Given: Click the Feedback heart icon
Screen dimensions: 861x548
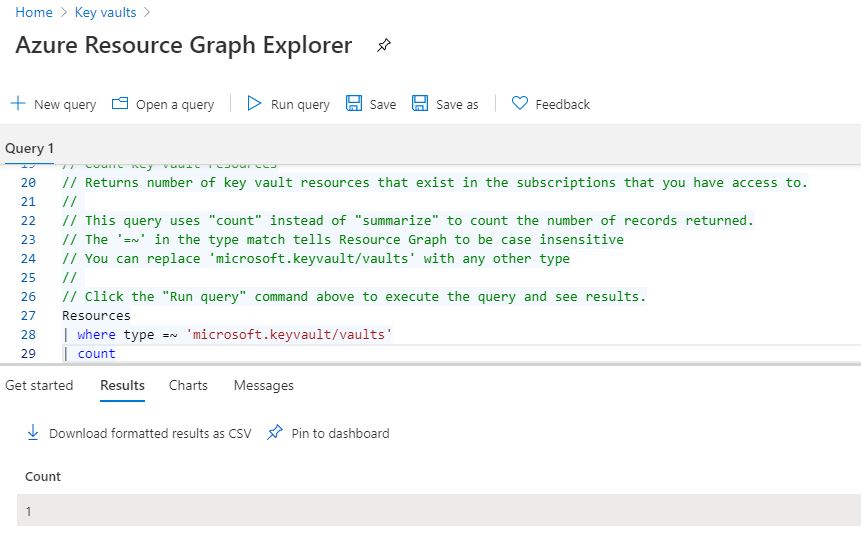Looking at the screenshot, I should pos(519,103).
